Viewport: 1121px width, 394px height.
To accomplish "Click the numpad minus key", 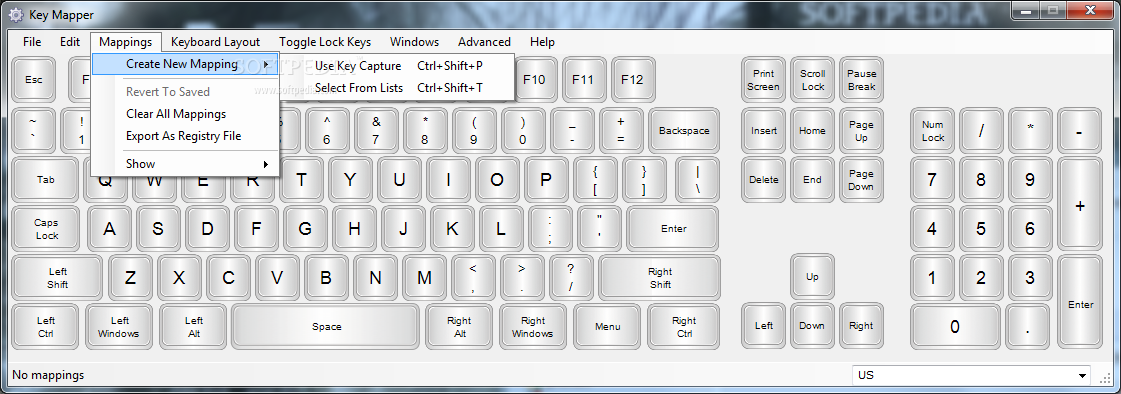I will (1079, 131).
